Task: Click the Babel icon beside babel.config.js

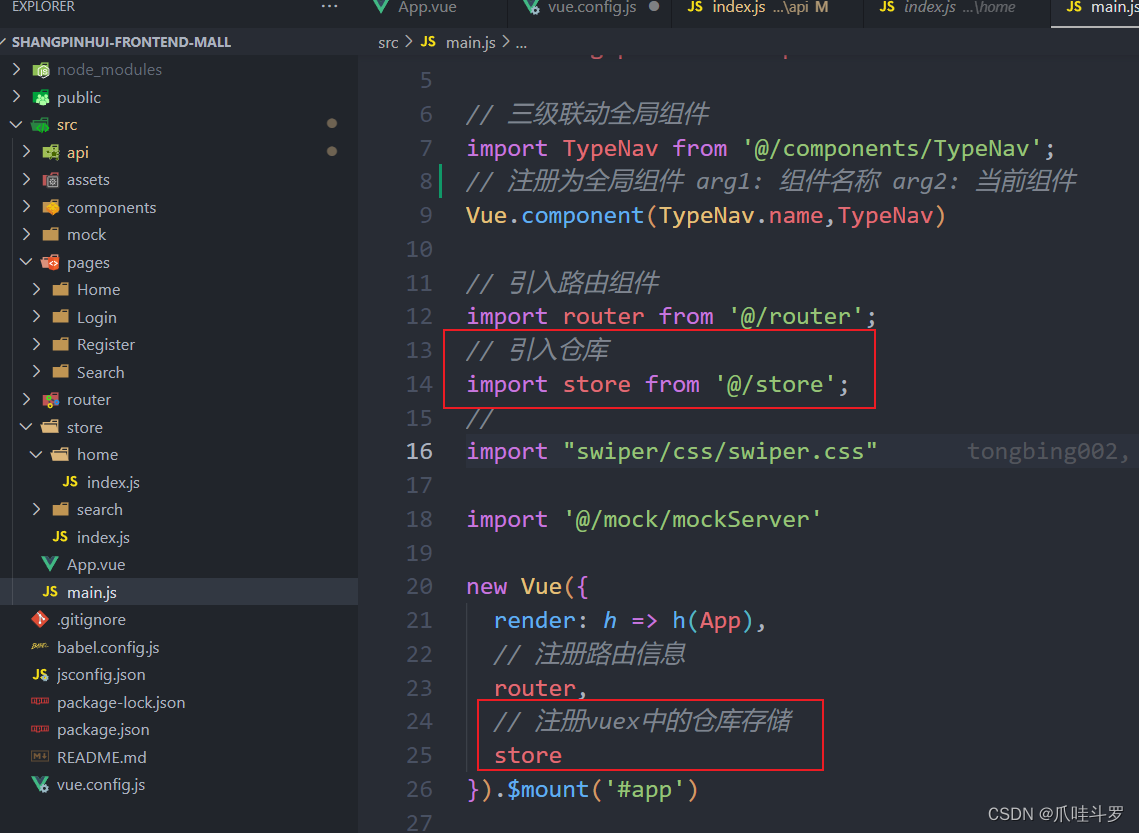Action: 40,646
